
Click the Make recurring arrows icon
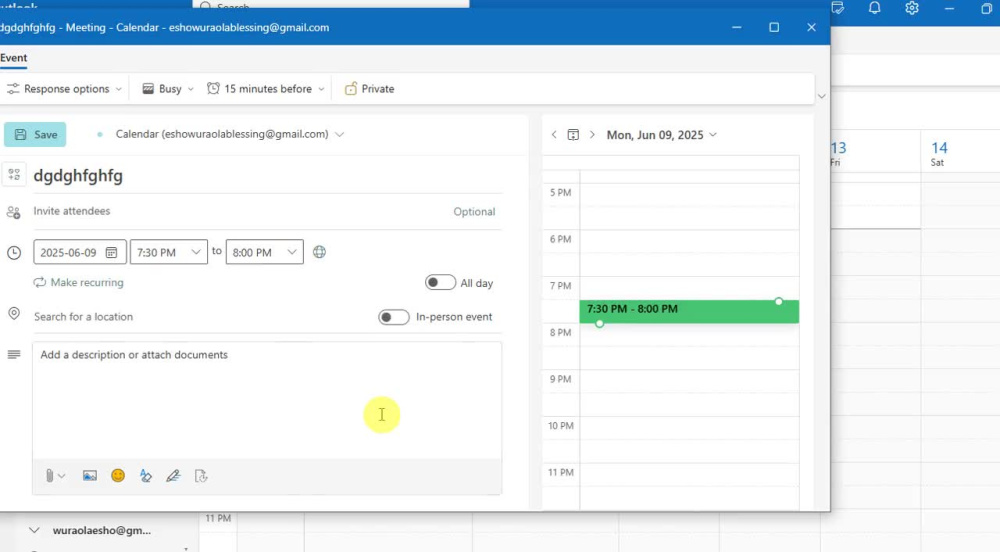click(40, 282)
